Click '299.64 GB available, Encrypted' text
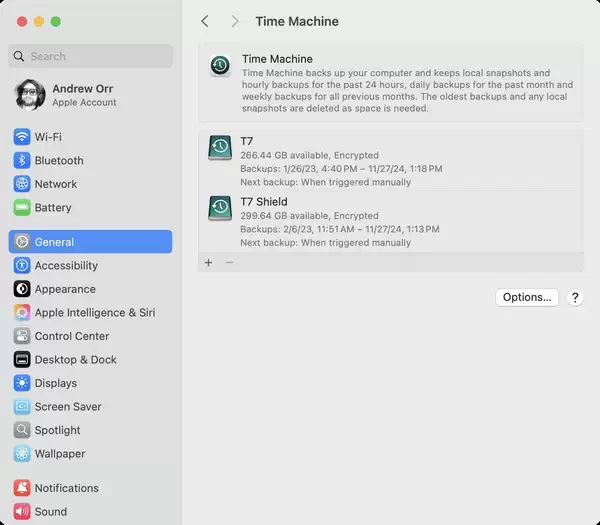This screenshot has width=600, height=525. [x=310, y=215]
